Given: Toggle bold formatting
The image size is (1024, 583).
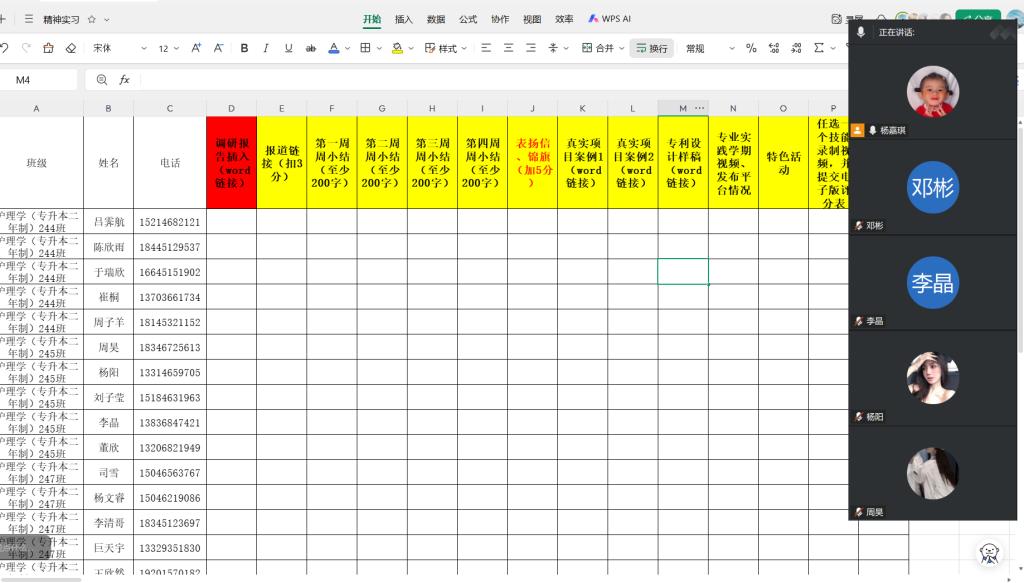Looking at the screenshot, I should (x=245, y=48).
